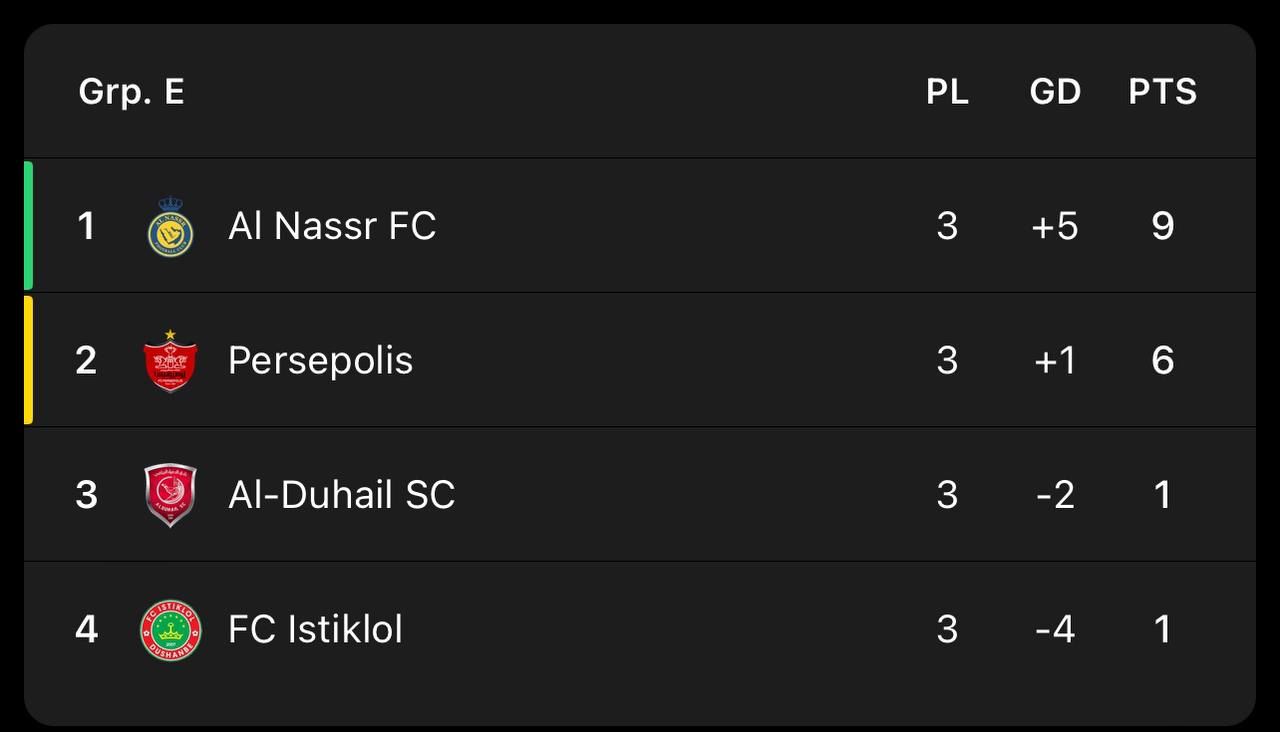
Task: Click the yellow position marker bar
Action: 29,360
